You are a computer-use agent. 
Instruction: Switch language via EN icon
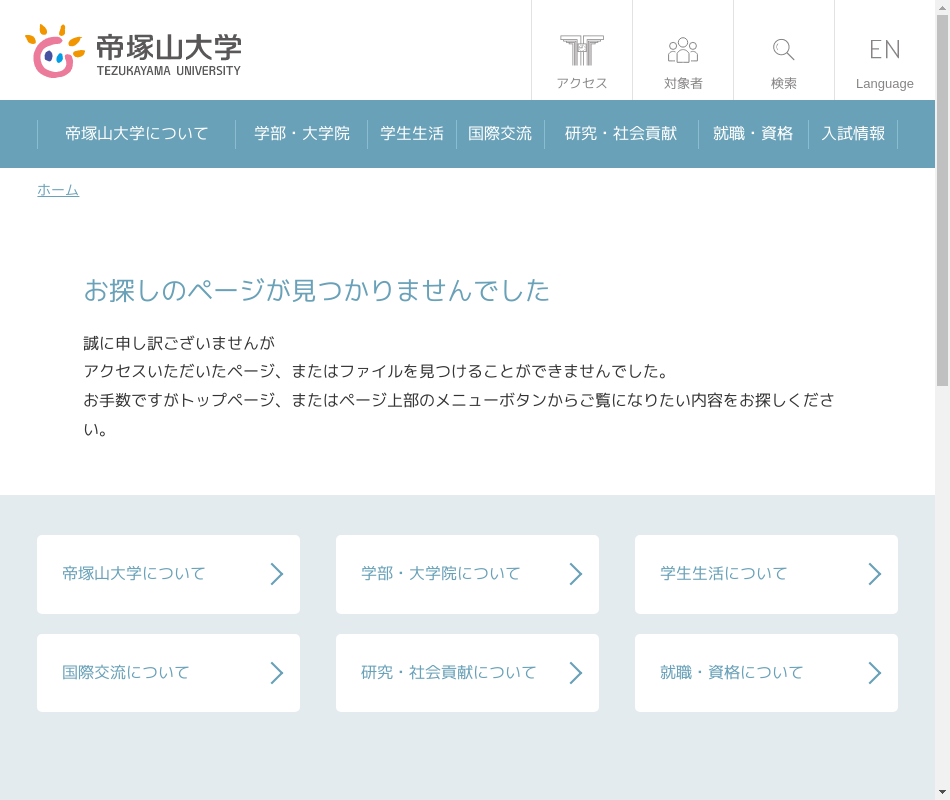pos(884,50)
